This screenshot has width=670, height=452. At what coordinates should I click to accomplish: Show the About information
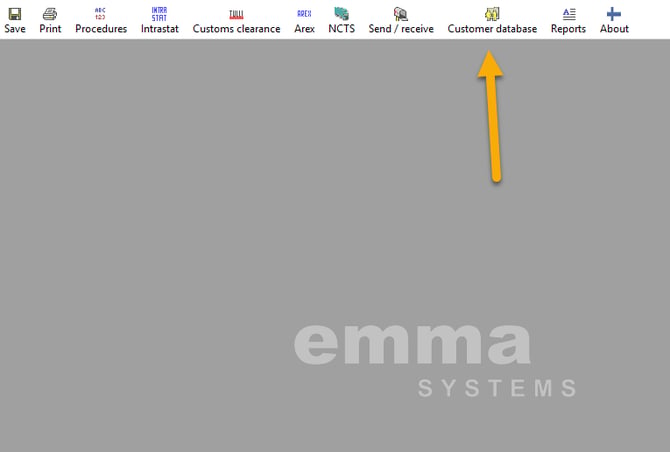pyautogui.click(x=614, y=20)
